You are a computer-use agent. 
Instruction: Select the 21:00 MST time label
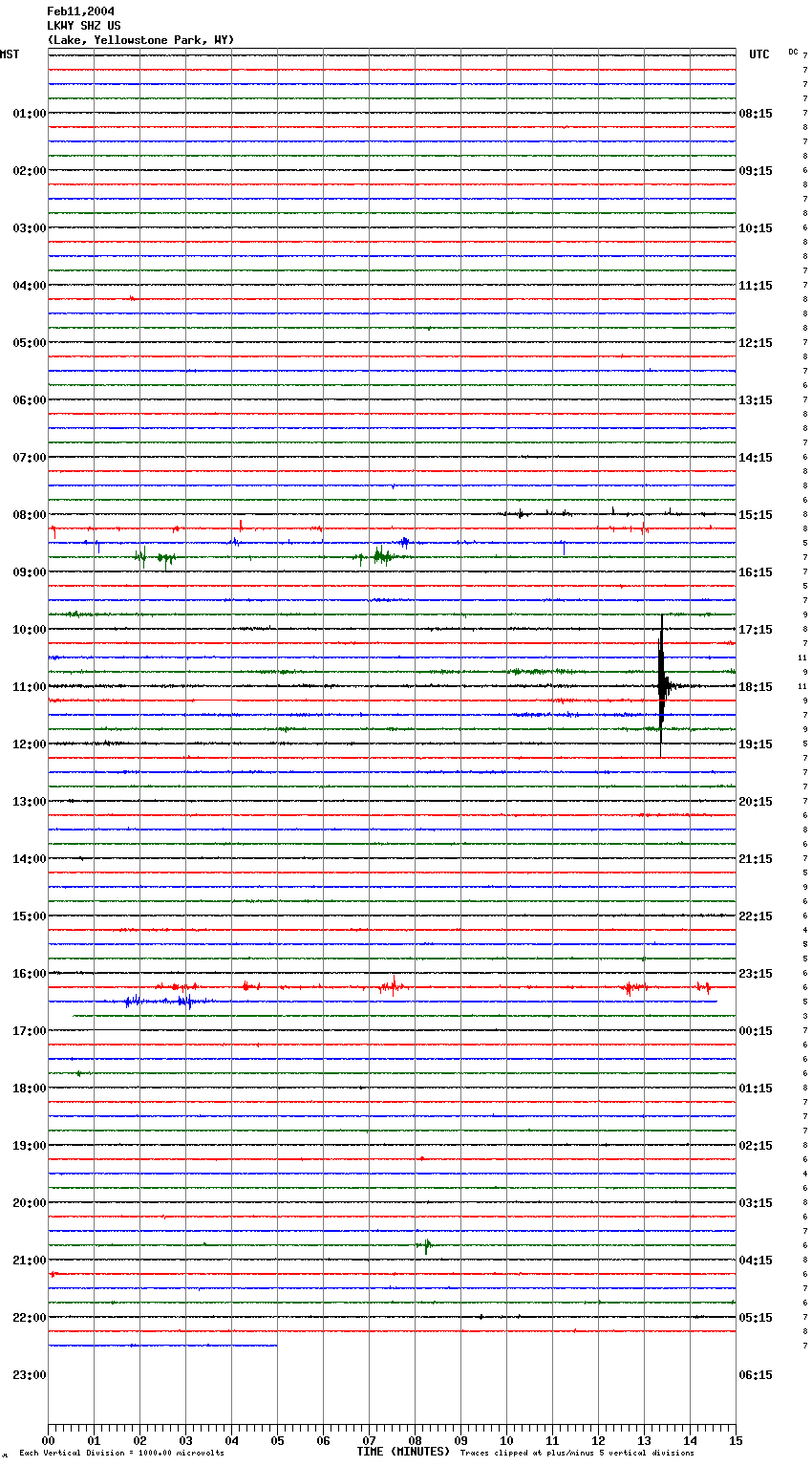coord(29,1261)
